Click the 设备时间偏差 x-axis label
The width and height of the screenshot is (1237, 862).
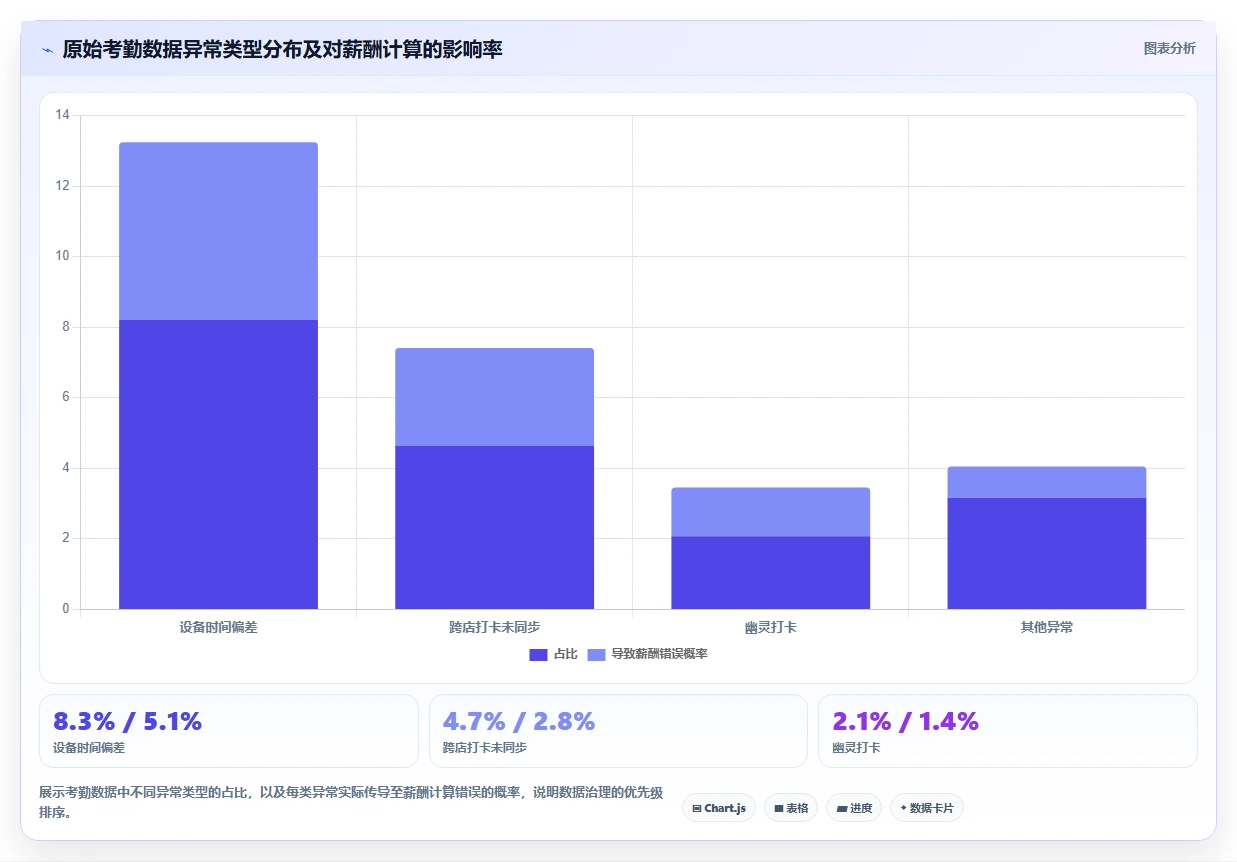coord(218,627)
